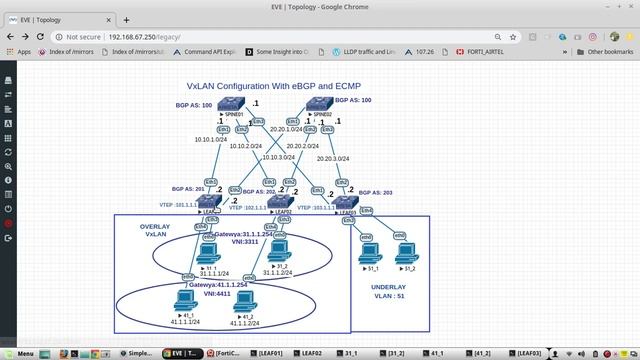The height and width of the screenshot is (360, 640).
Task: Open the Text objects (A) sidebar icon
Action: click(x=8, y=123)
